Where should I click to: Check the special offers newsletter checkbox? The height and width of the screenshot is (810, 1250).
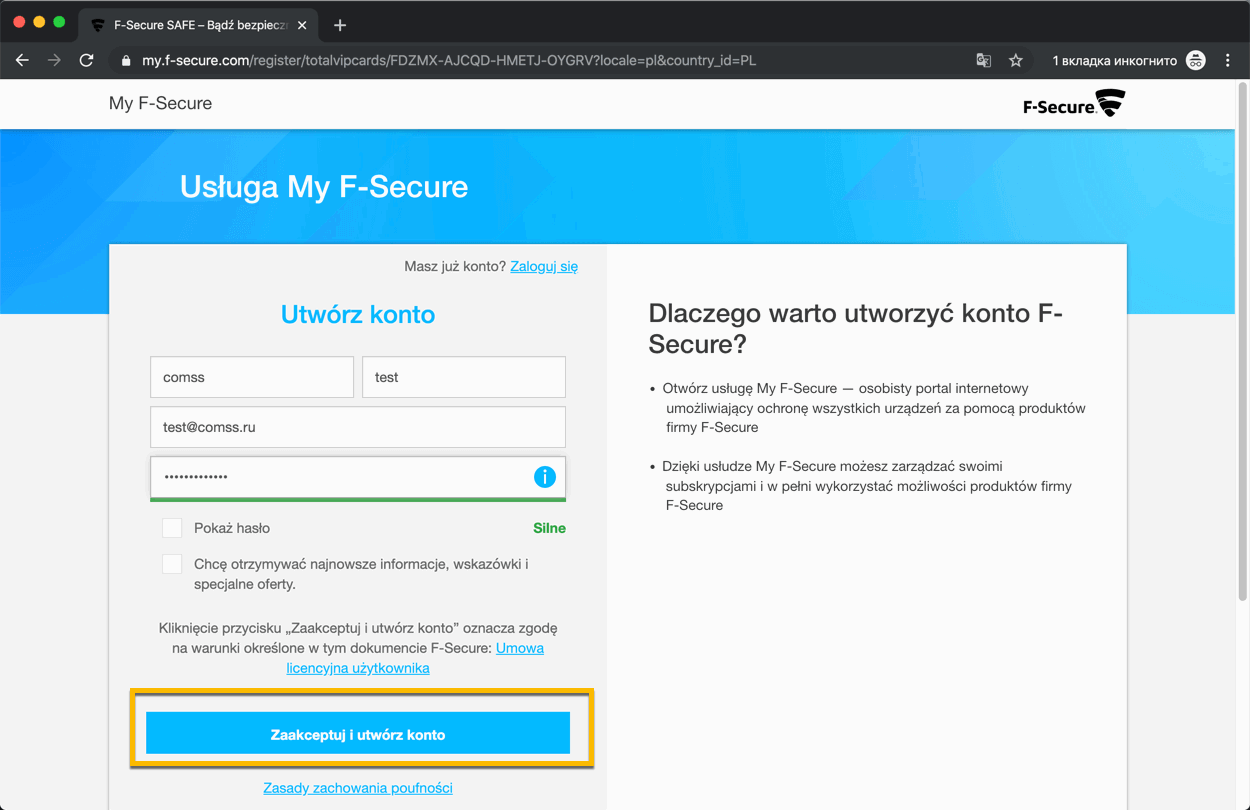[x=171, y=563]
